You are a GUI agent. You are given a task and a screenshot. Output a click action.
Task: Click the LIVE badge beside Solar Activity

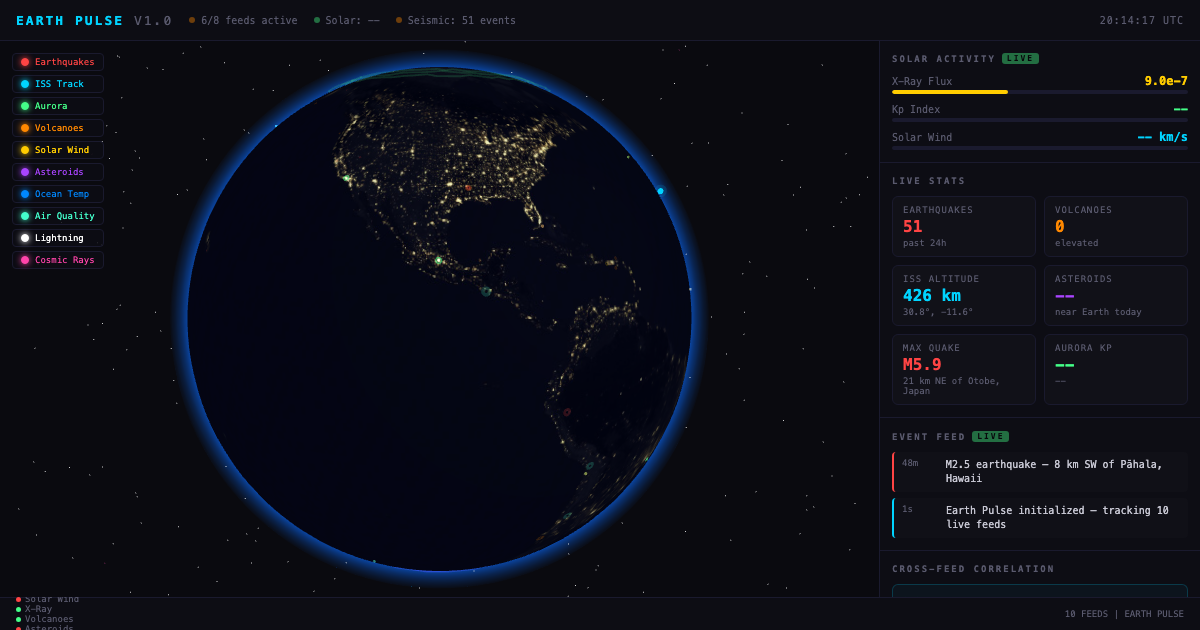tap(1020, 58)
